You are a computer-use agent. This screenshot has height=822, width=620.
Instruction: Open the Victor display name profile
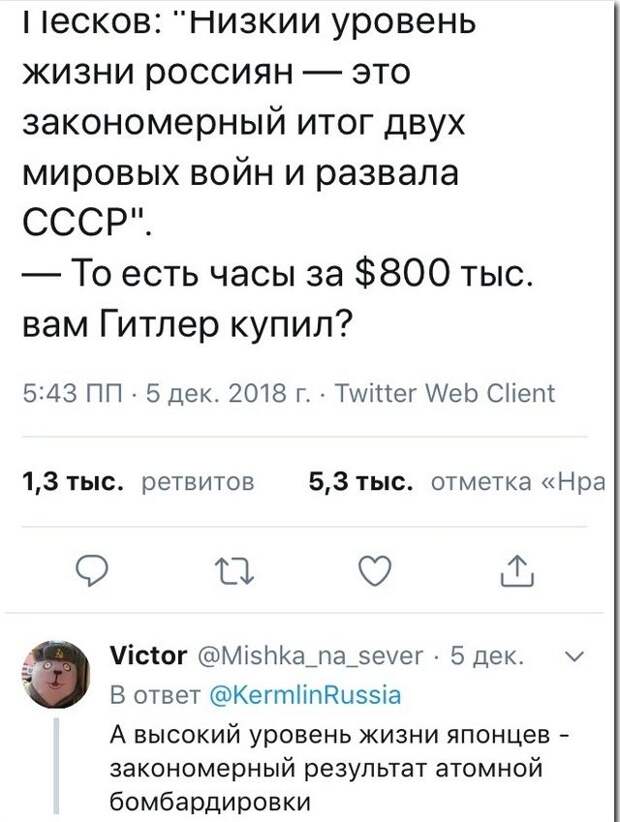(x=148, y=655)
